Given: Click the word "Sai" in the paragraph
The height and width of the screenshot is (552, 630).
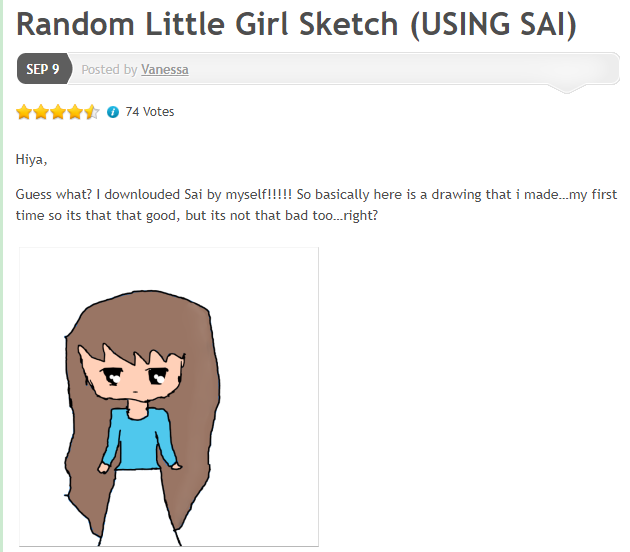Looking at the screenshot, I should [x=193, y=194].
